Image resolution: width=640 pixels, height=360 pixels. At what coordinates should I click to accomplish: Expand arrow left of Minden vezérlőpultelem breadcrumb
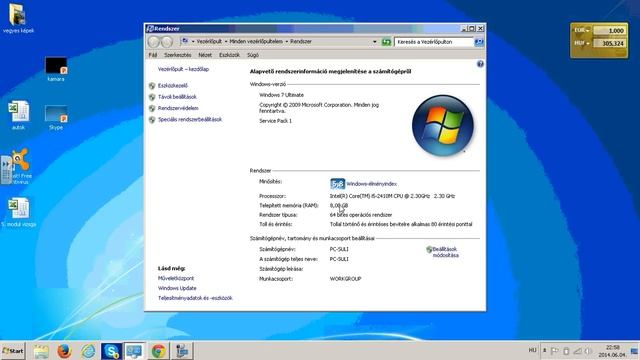coord(226,42)
